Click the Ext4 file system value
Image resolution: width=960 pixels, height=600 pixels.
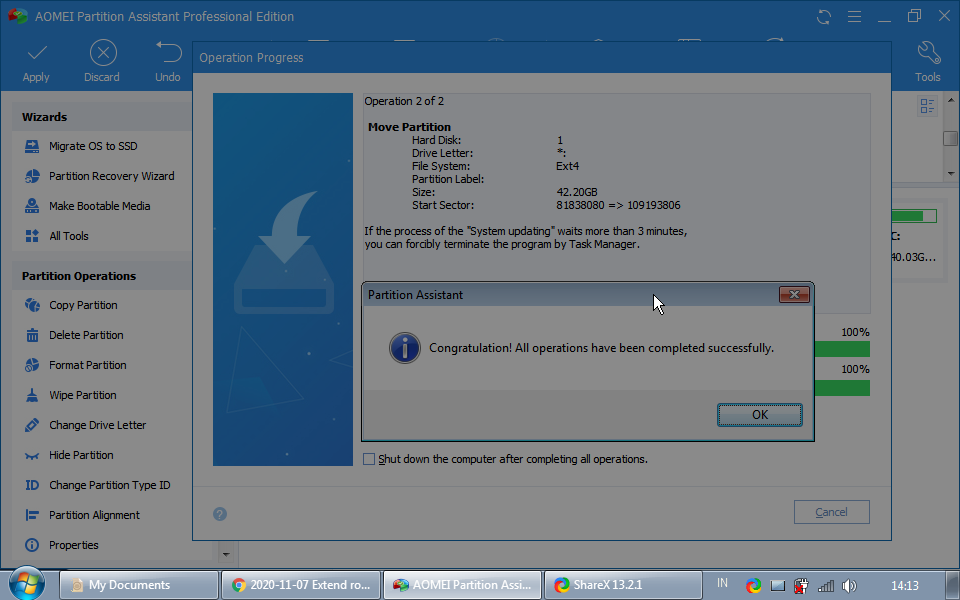click(568, 167)
